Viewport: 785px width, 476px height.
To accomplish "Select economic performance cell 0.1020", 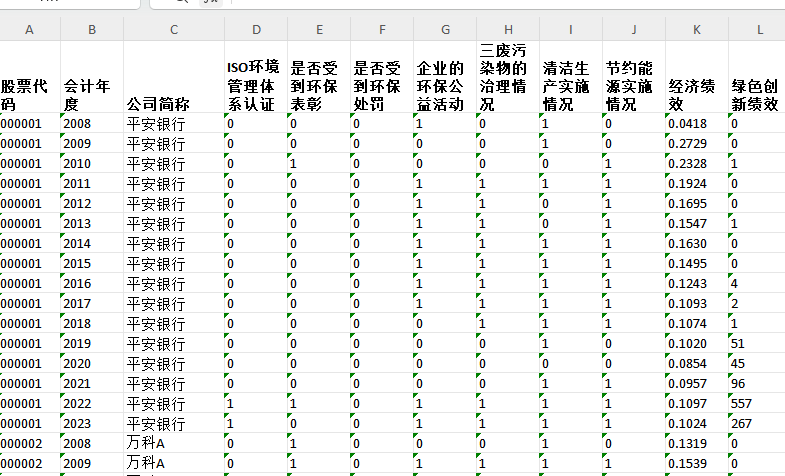I will [697, 343].
